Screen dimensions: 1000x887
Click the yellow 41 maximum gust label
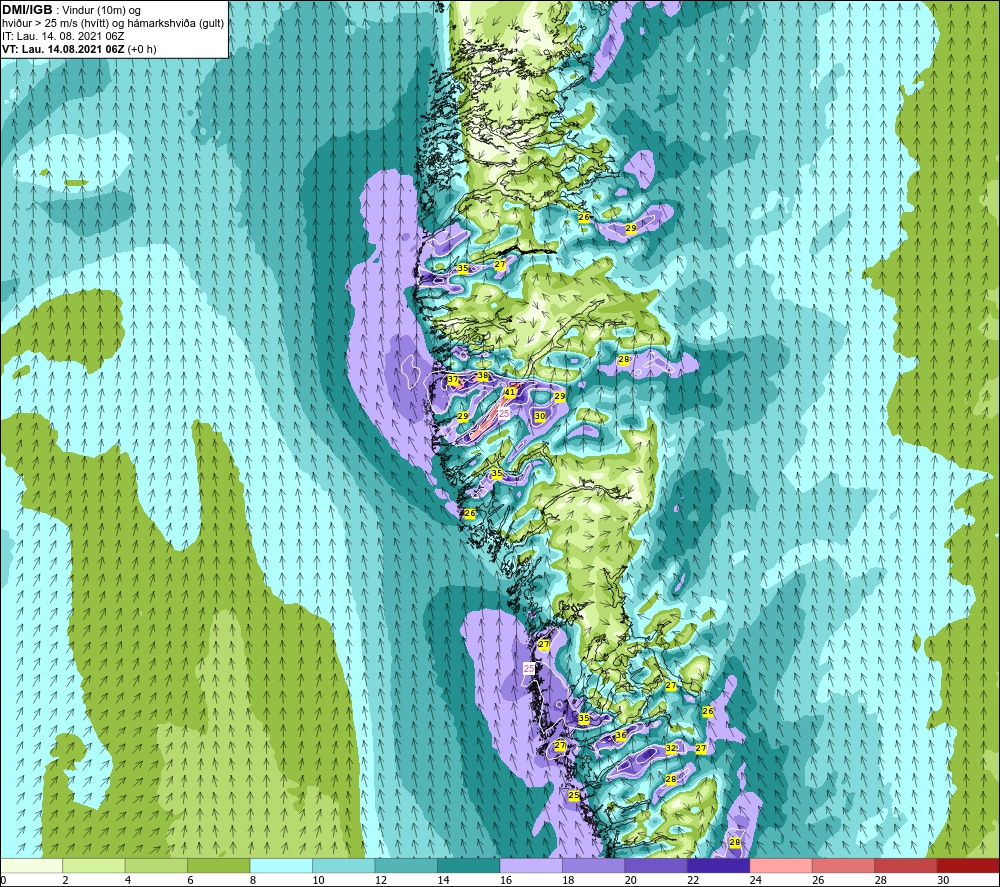[x=510, y=393]
